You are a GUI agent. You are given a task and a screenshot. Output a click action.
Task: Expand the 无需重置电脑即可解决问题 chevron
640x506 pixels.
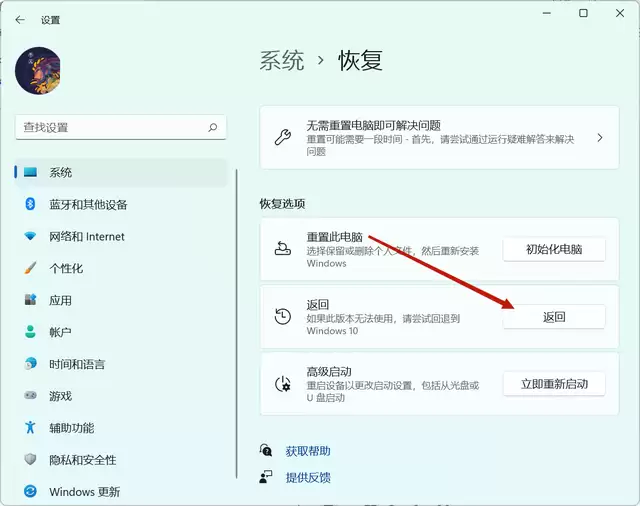tap(599, 138)
